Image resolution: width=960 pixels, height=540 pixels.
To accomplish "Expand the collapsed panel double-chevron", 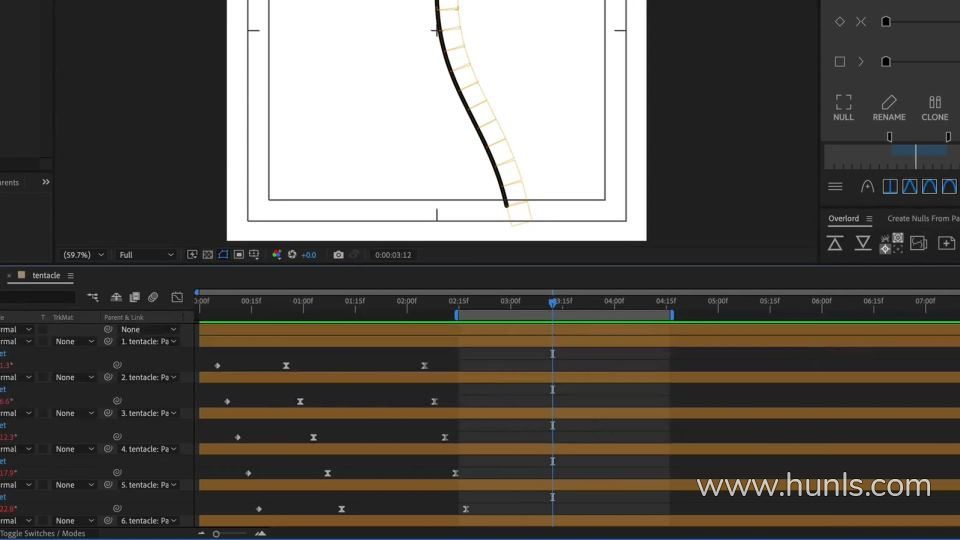I will point(45,182).
